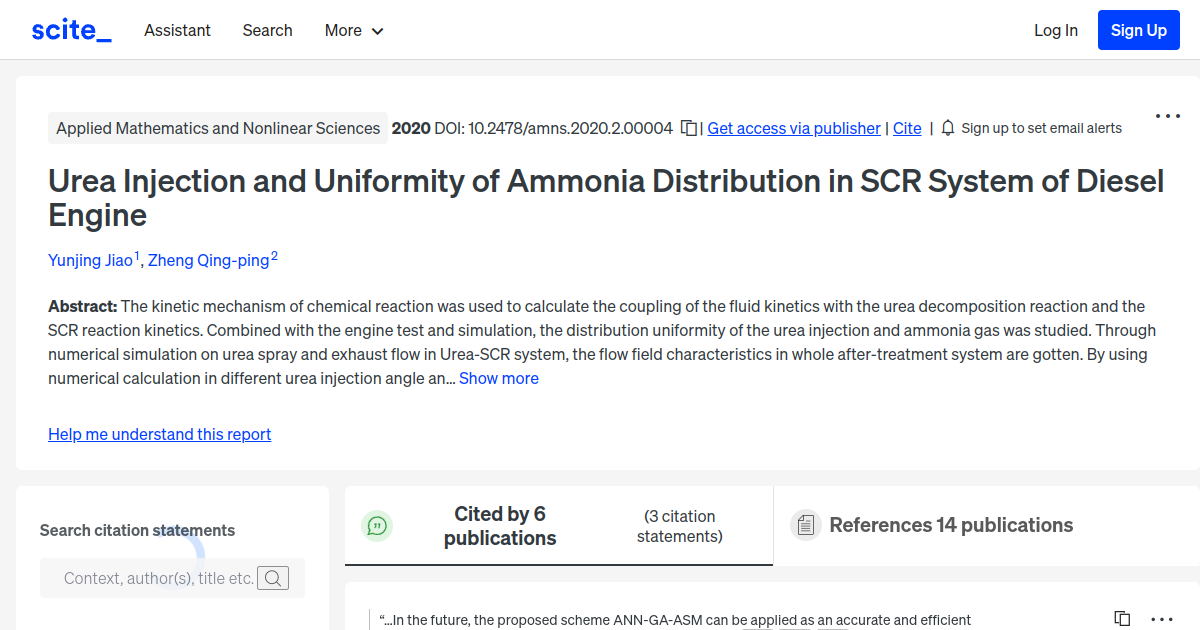Expand the abstract with Show more
Image resolution: width=1200 pixels, height=630 pixels.
(498, 378)
